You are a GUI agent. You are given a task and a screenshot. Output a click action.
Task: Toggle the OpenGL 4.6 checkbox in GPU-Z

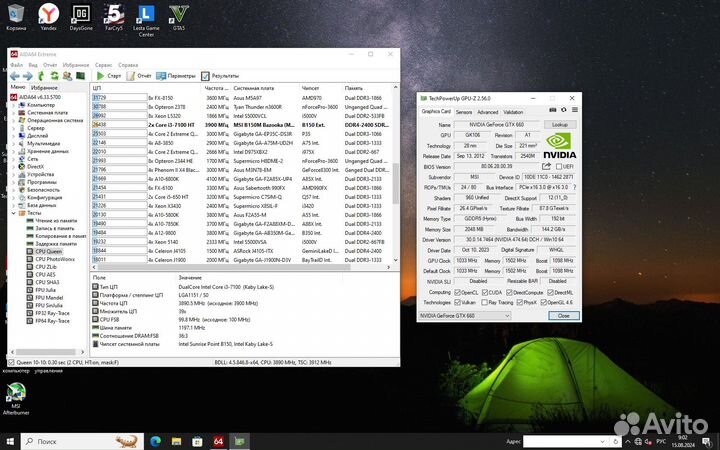coord(544,303)
